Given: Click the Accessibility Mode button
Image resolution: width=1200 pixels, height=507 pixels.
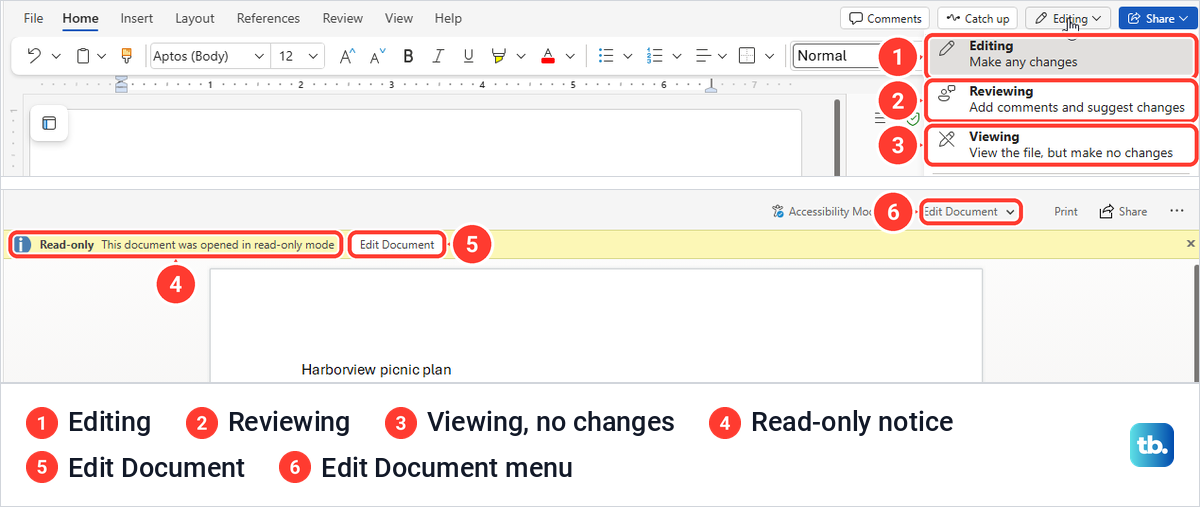Looking at the screenshot, I should tap(822, 211).
